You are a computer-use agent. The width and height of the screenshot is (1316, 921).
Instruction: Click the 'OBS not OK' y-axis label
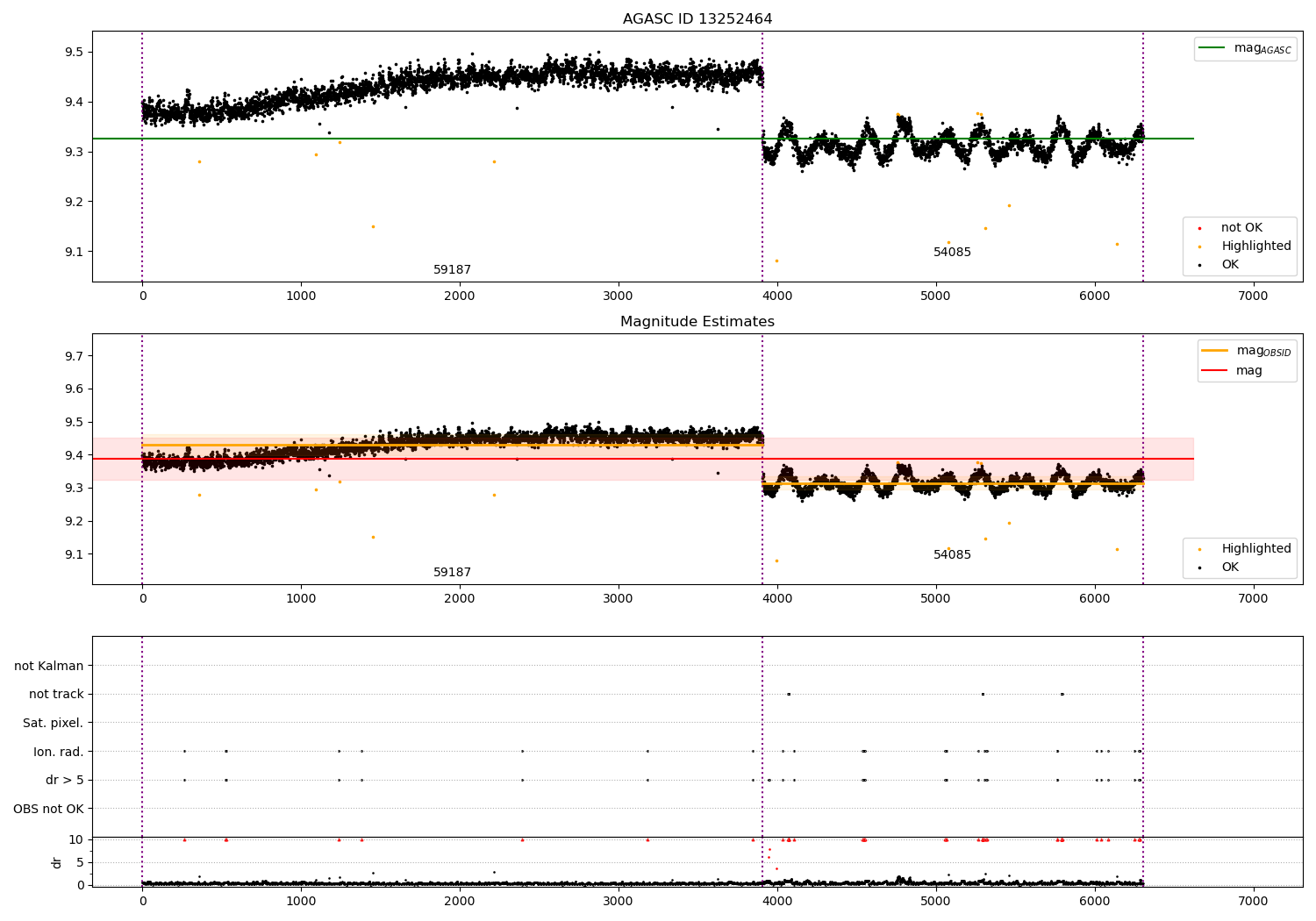pos(49,809)
